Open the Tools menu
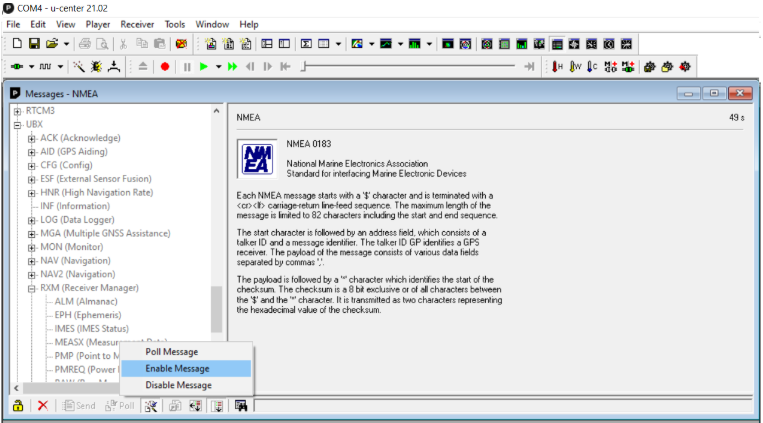Screen dimensions: 763x423 pos(175,24)
